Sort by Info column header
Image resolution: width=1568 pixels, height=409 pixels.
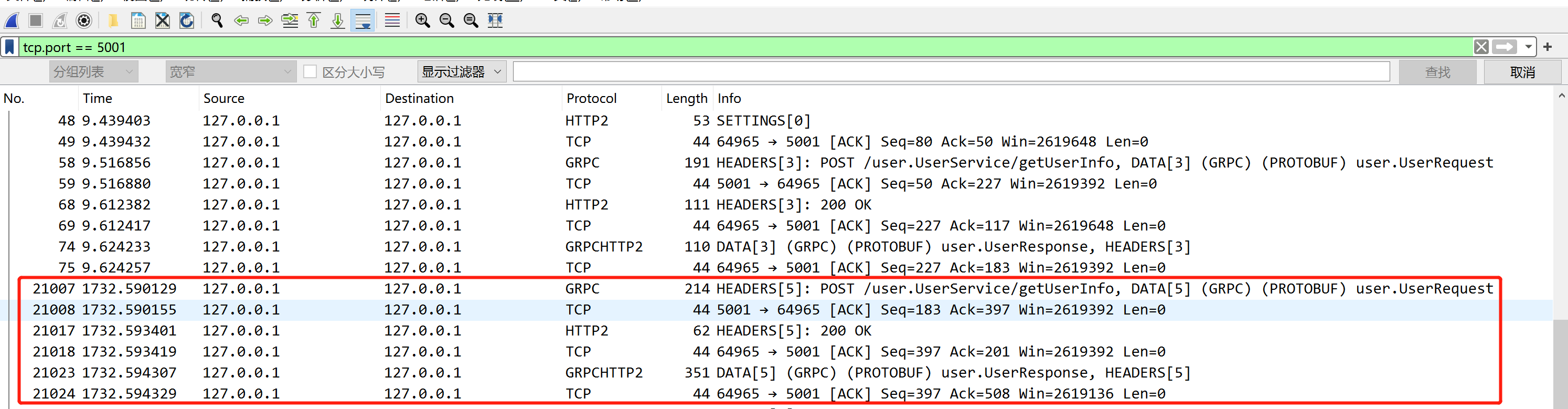tap(1133, 98)
